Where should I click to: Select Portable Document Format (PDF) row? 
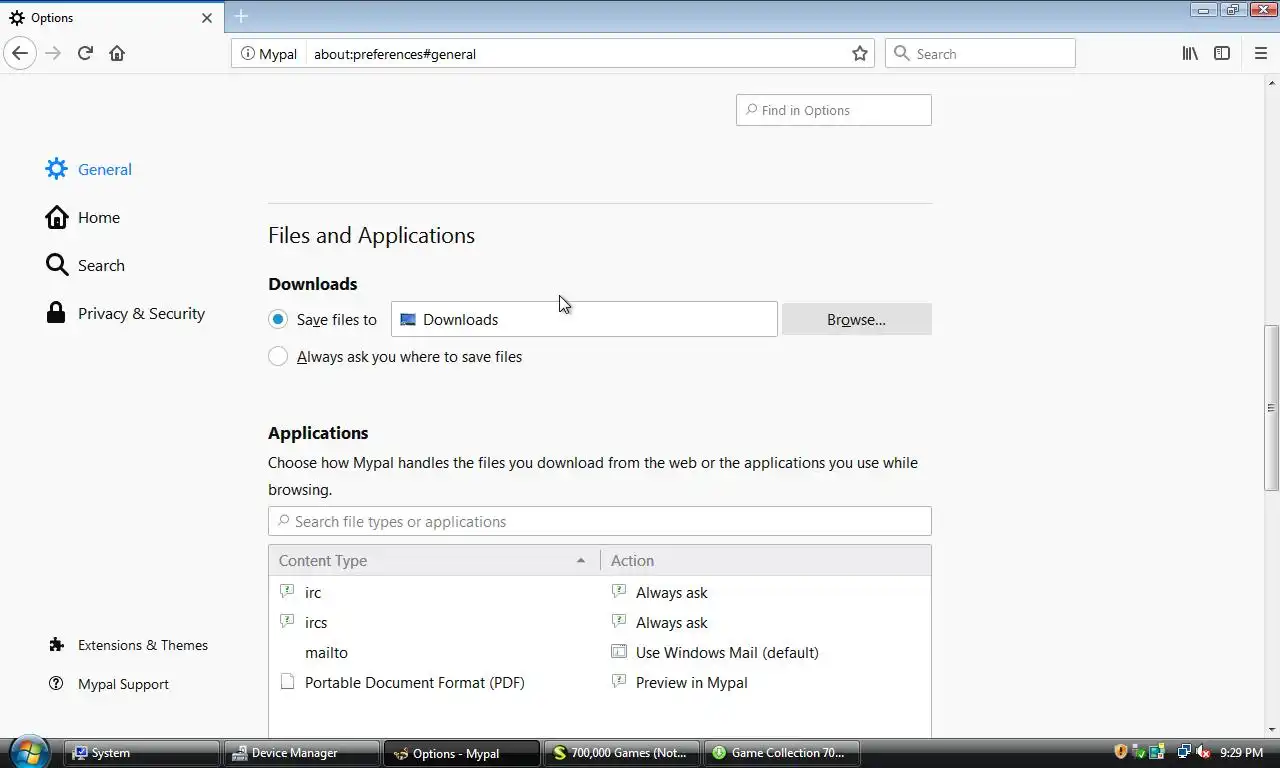[x=600, y=682]
